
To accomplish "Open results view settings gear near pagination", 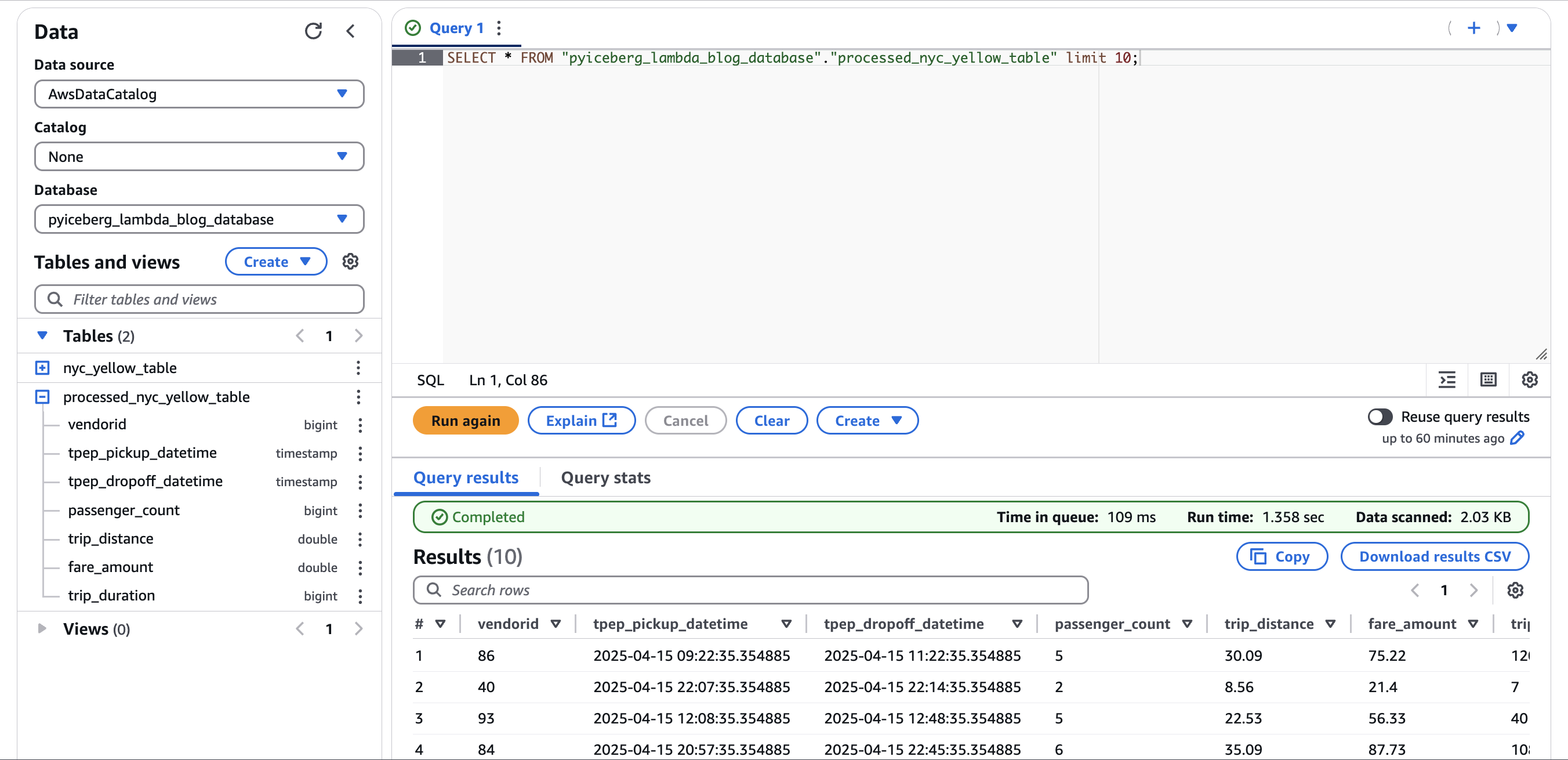I will (1516, 589).
